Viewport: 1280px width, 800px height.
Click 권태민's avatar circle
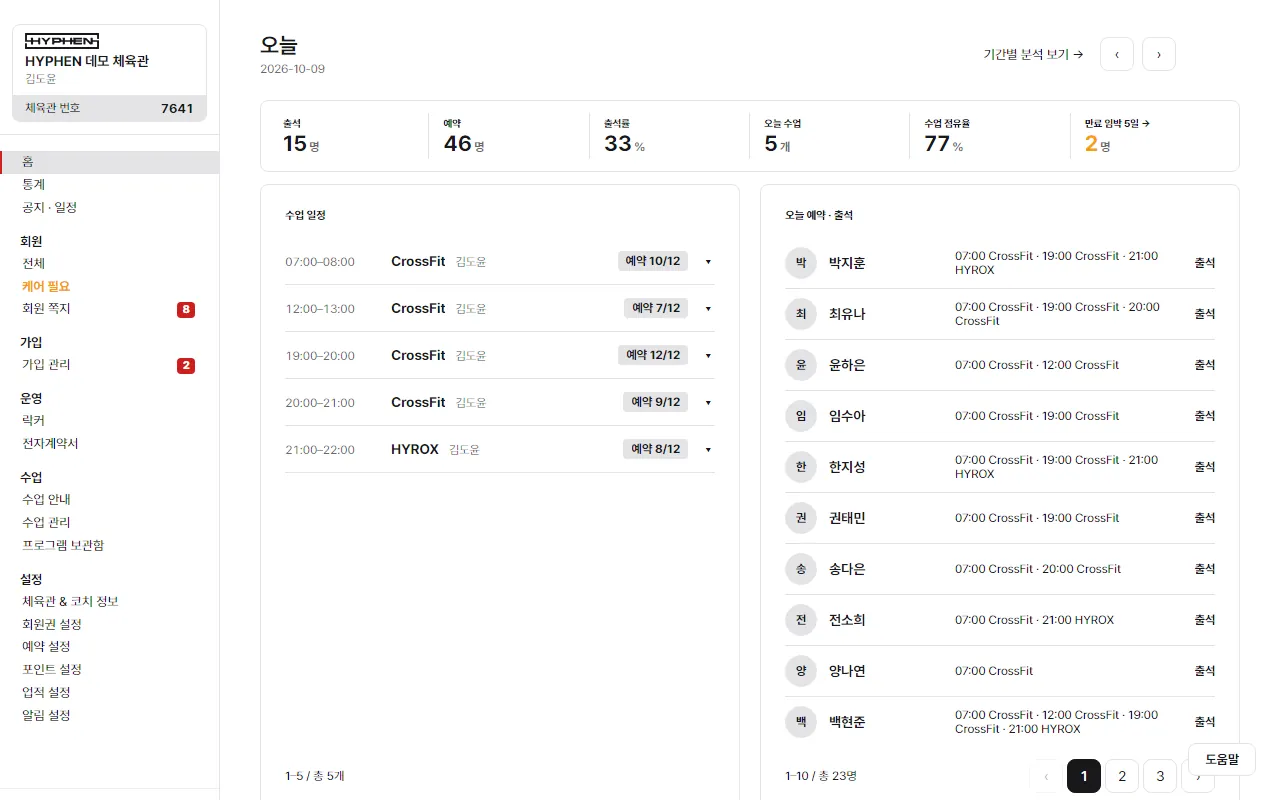[801, 518]
